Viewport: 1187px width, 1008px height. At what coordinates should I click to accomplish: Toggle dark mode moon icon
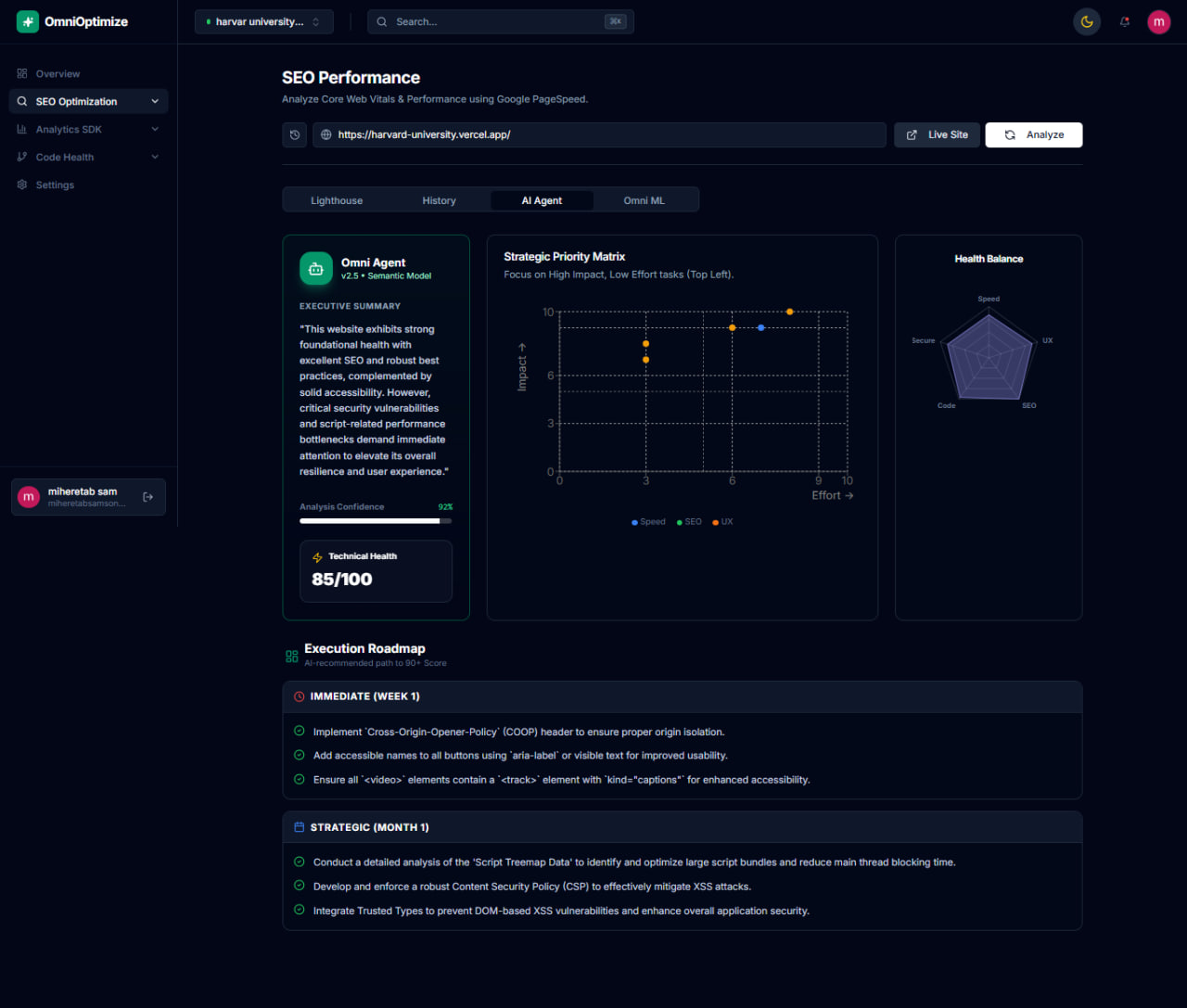point(1087,21)
